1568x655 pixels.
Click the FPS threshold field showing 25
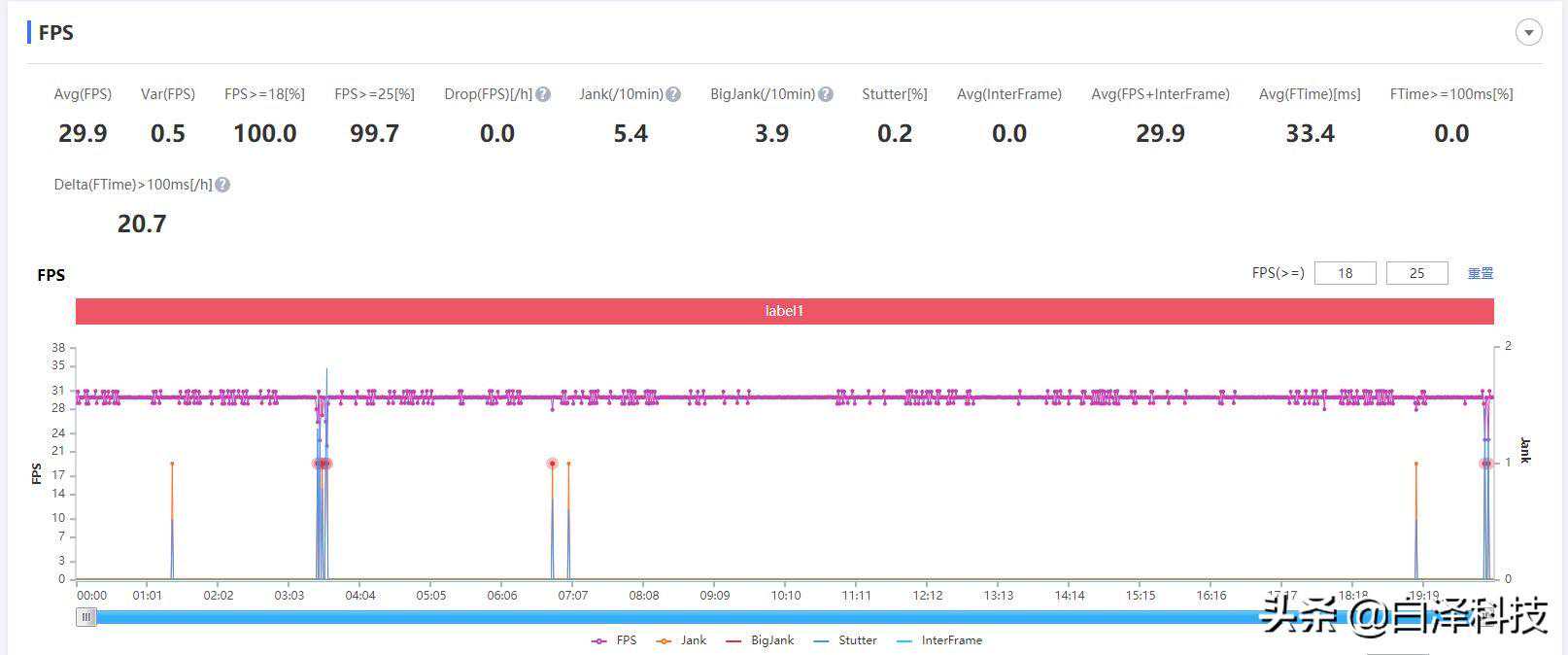pyautogui.click(x=1416, y=273)
